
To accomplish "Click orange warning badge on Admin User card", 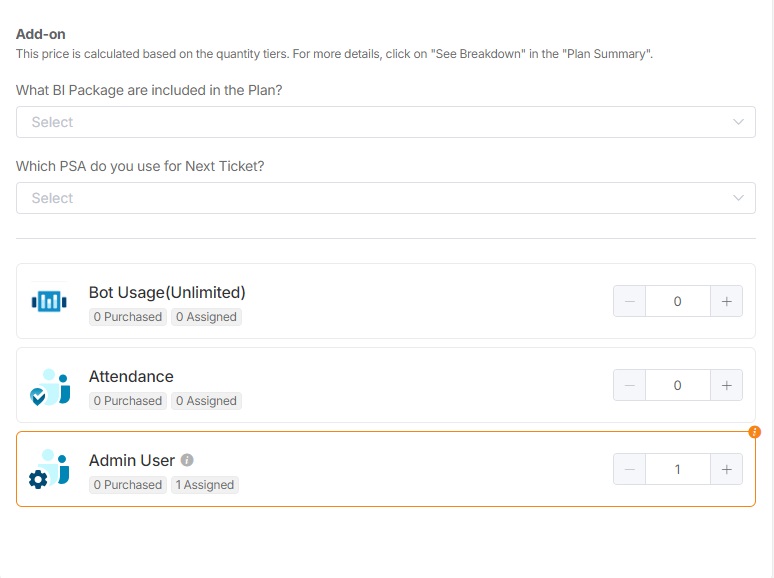I will pos(754,432).
